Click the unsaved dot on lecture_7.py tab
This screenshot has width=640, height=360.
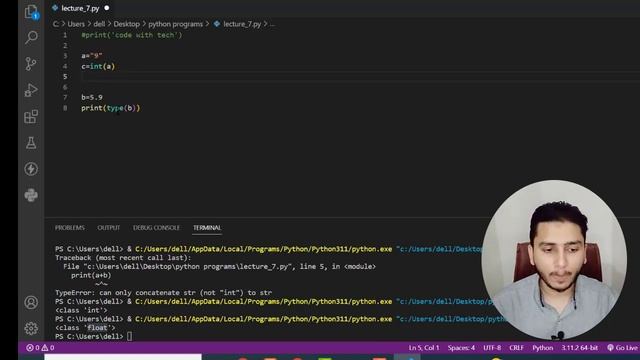(107, 8)
